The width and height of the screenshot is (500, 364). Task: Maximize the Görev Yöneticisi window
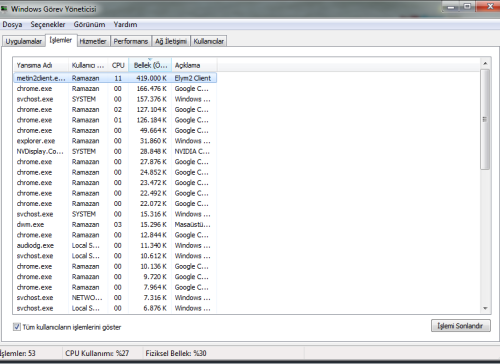[x=467, y=6]
